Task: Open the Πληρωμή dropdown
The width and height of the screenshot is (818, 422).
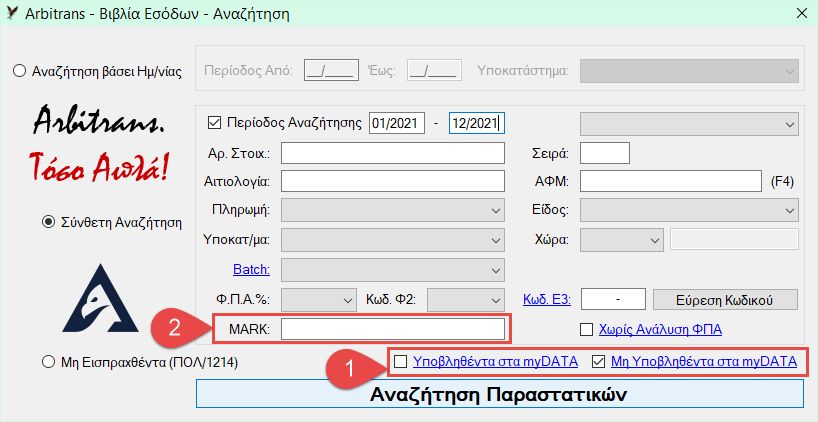Action: [x=393, y=210]
